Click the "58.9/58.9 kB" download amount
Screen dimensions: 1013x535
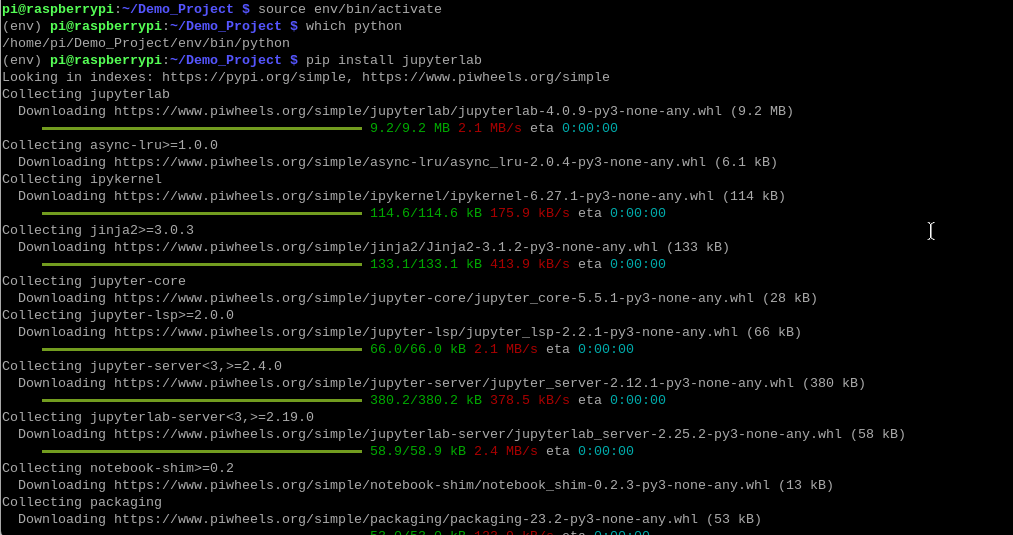(x=418, y=451)
